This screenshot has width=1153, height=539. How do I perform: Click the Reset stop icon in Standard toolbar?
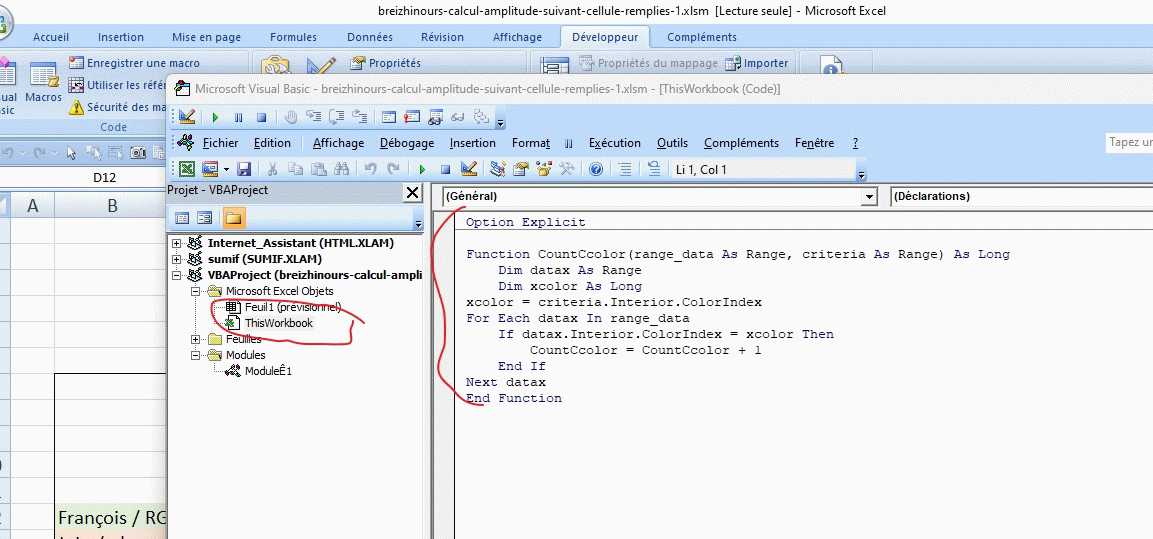[x=445, y=169]
